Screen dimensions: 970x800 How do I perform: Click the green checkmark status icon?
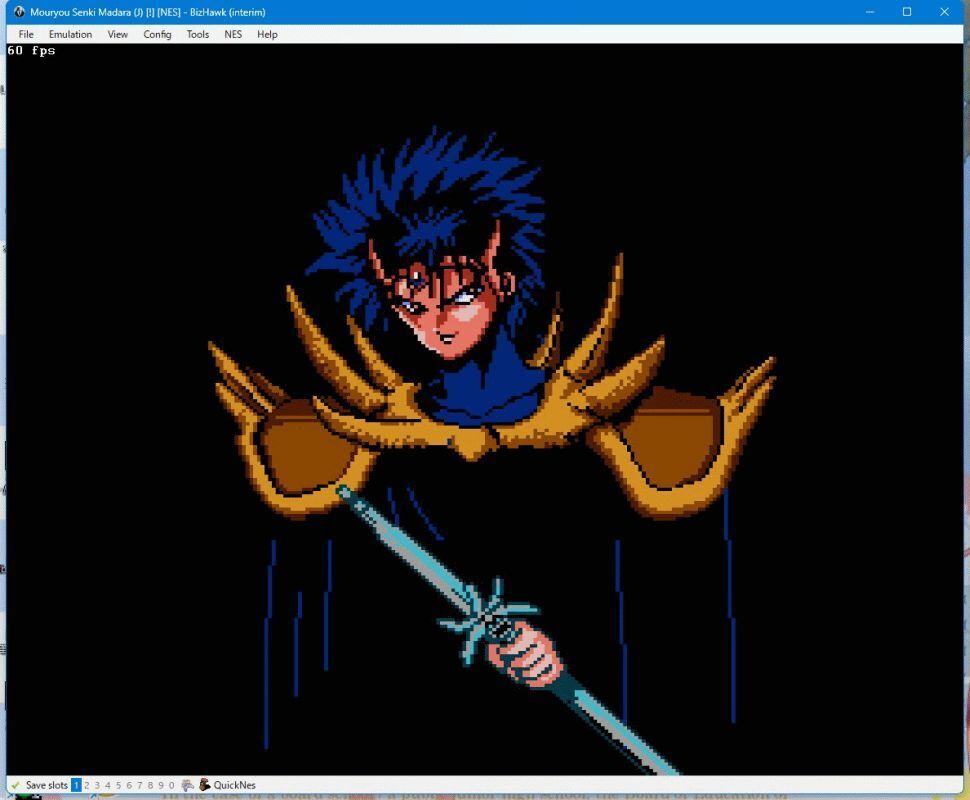(x=15, y=785)
